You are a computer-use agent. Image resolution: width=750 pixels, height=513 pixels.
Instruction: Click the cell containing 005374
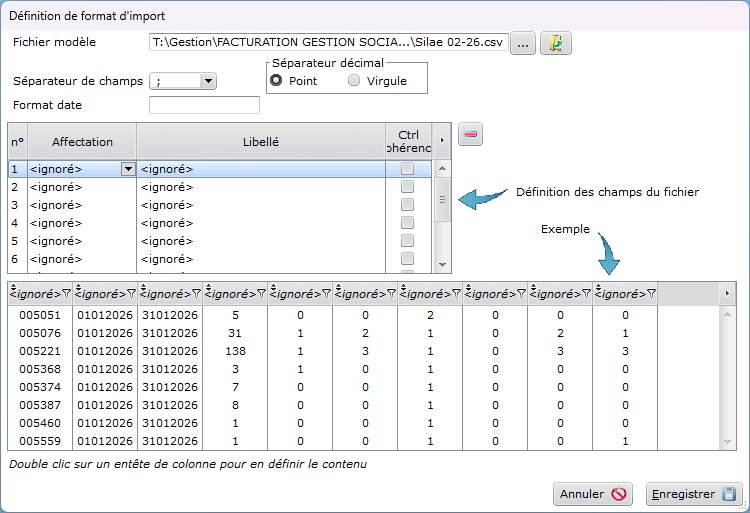click(40, 387)
